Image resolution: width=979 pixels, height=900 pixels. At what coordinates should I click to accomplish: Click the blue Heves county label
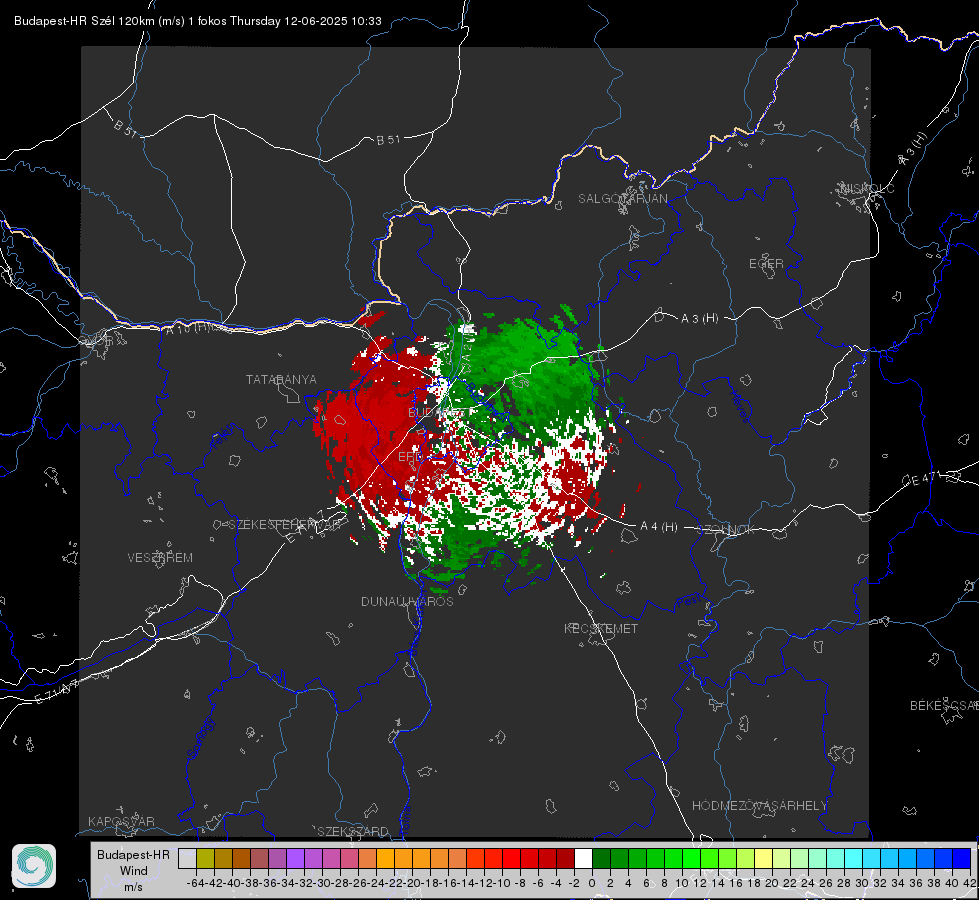pyautogui.click(x=739, y=406)
